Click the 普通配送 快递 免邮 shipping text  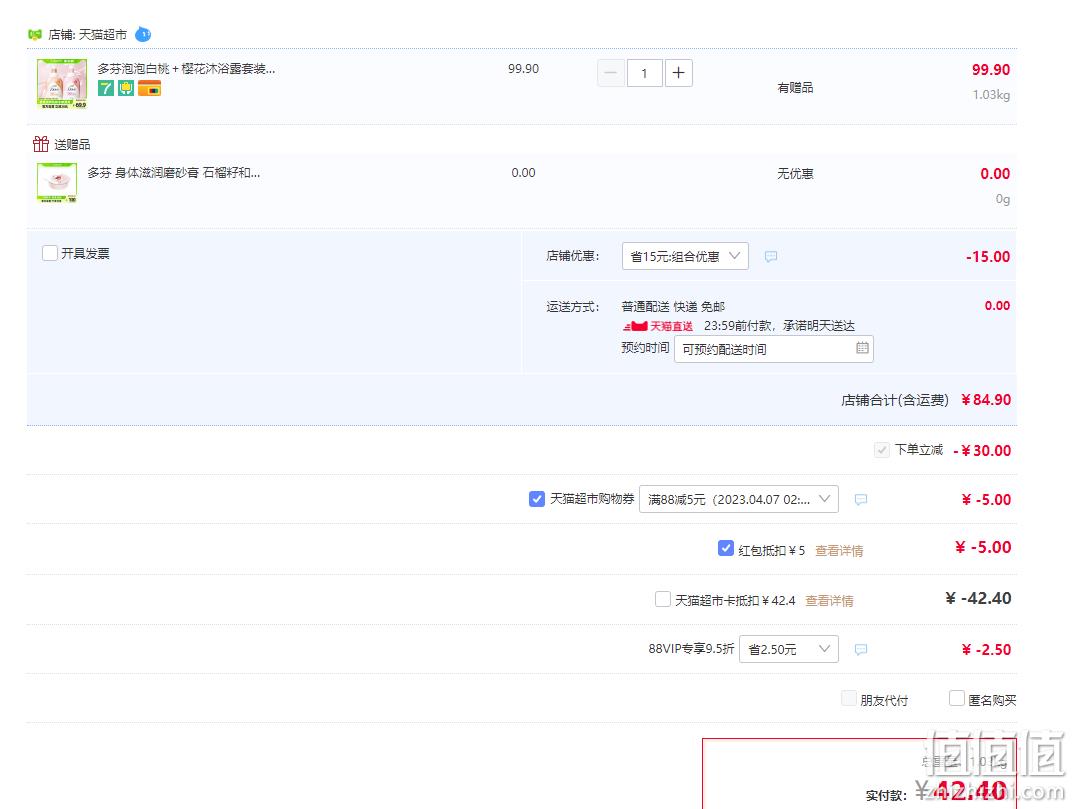[673, 306]
